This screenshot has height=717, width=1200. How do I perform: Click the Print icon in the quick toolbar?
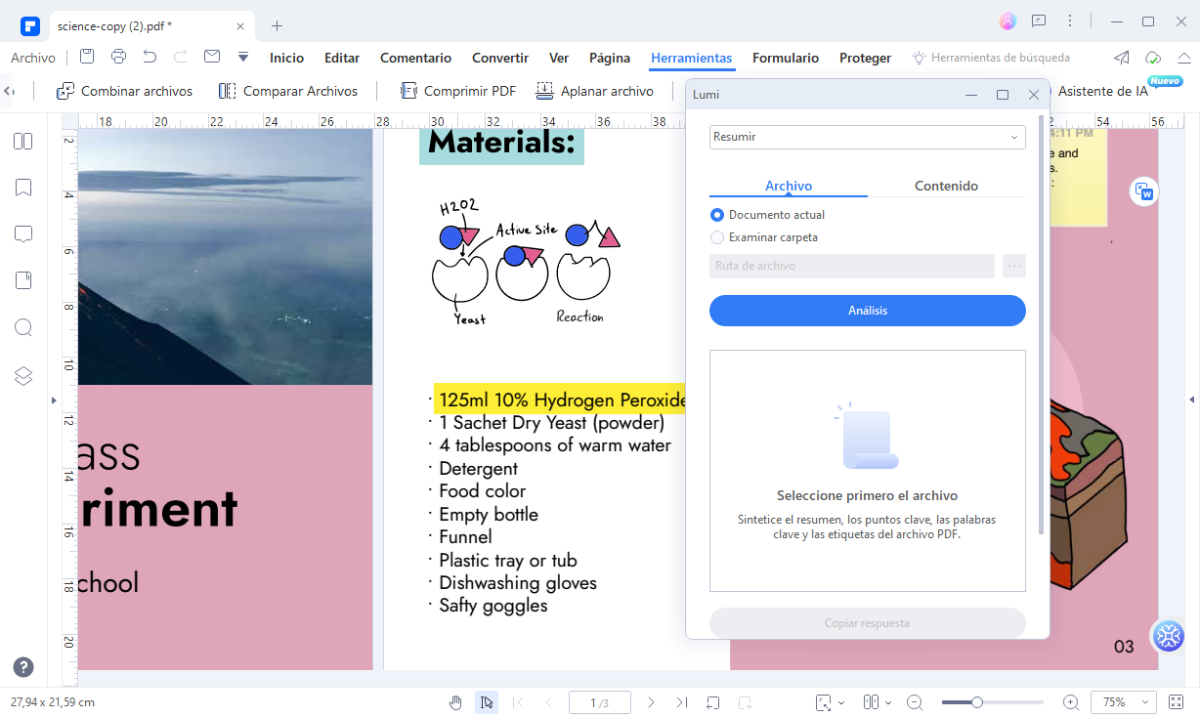coord(118,57)
